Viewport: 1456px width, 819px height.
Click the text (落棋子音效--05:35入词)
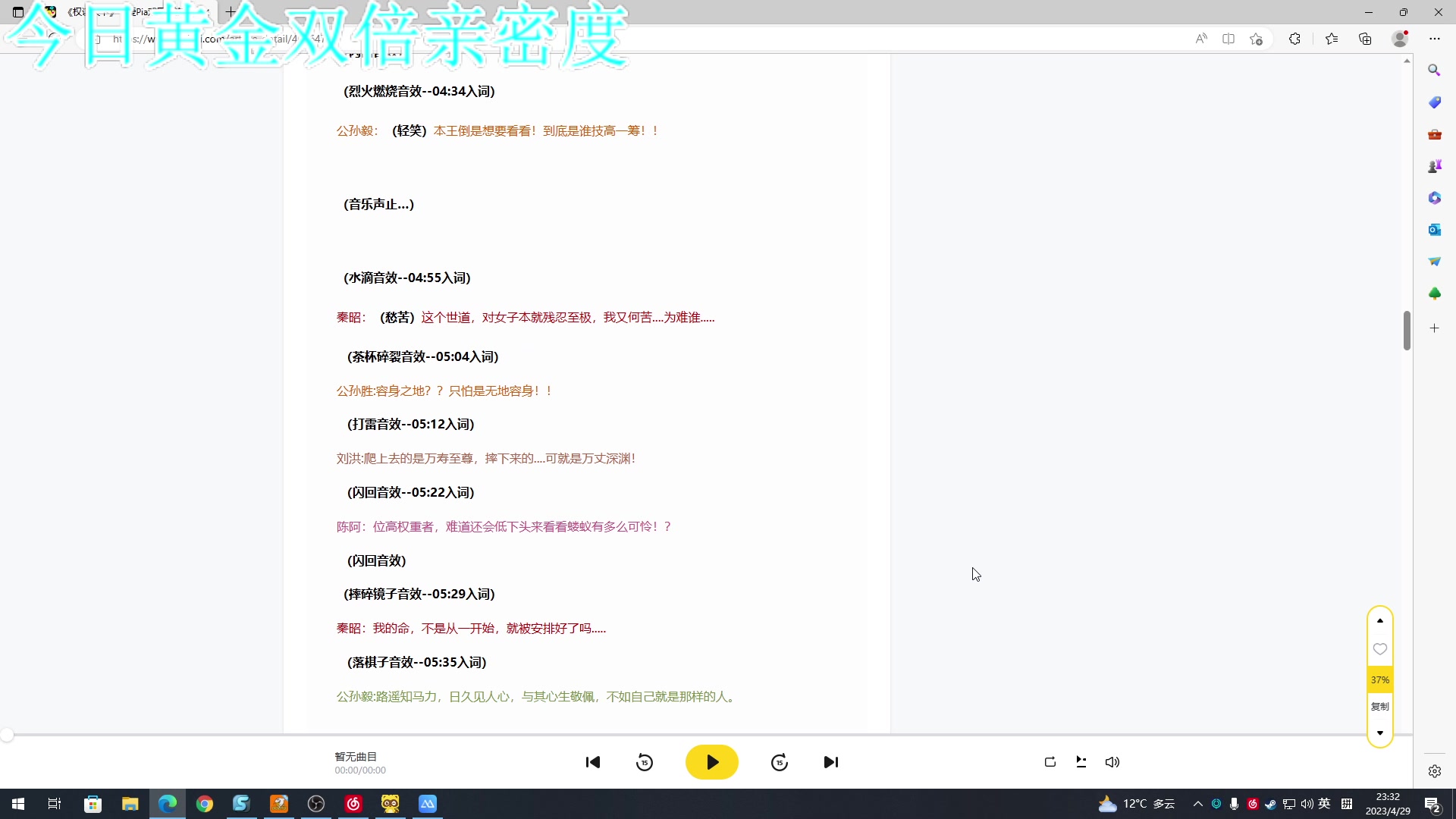pyautogui.click(x=417, y=663)
